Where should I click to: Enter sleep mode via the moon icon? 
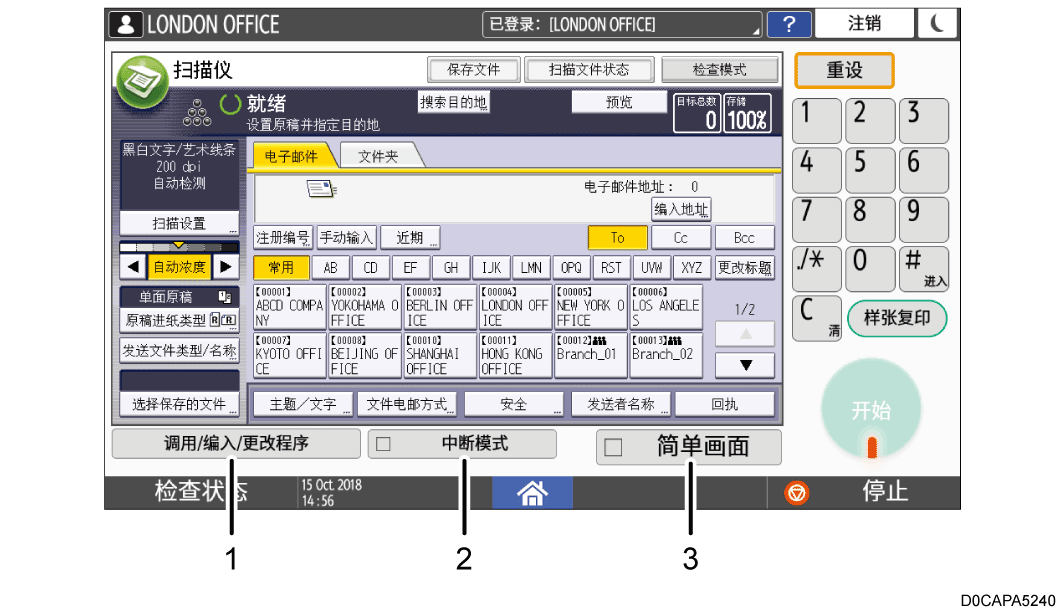coord(937,23)
